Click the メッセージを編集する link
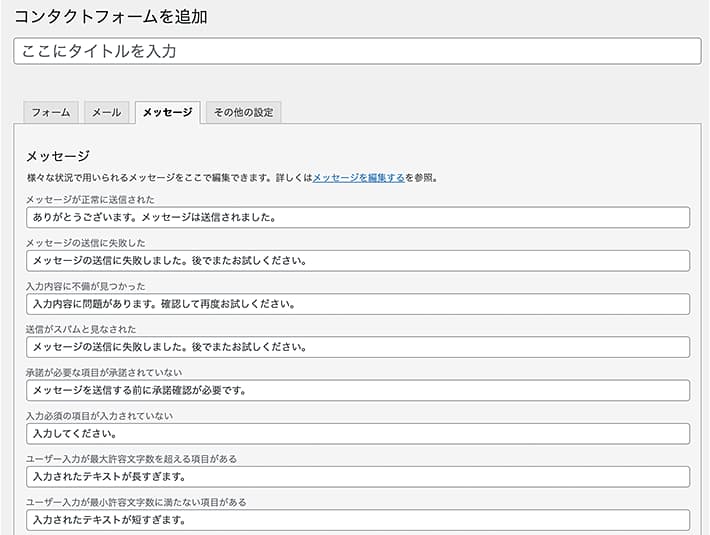The image size is (710, 535). [358, 178]
